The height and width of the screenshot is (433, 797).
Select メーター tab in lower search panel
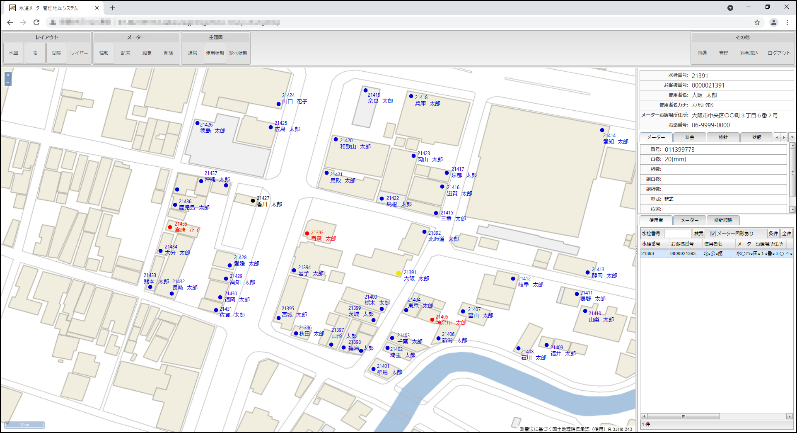[689, 220]
